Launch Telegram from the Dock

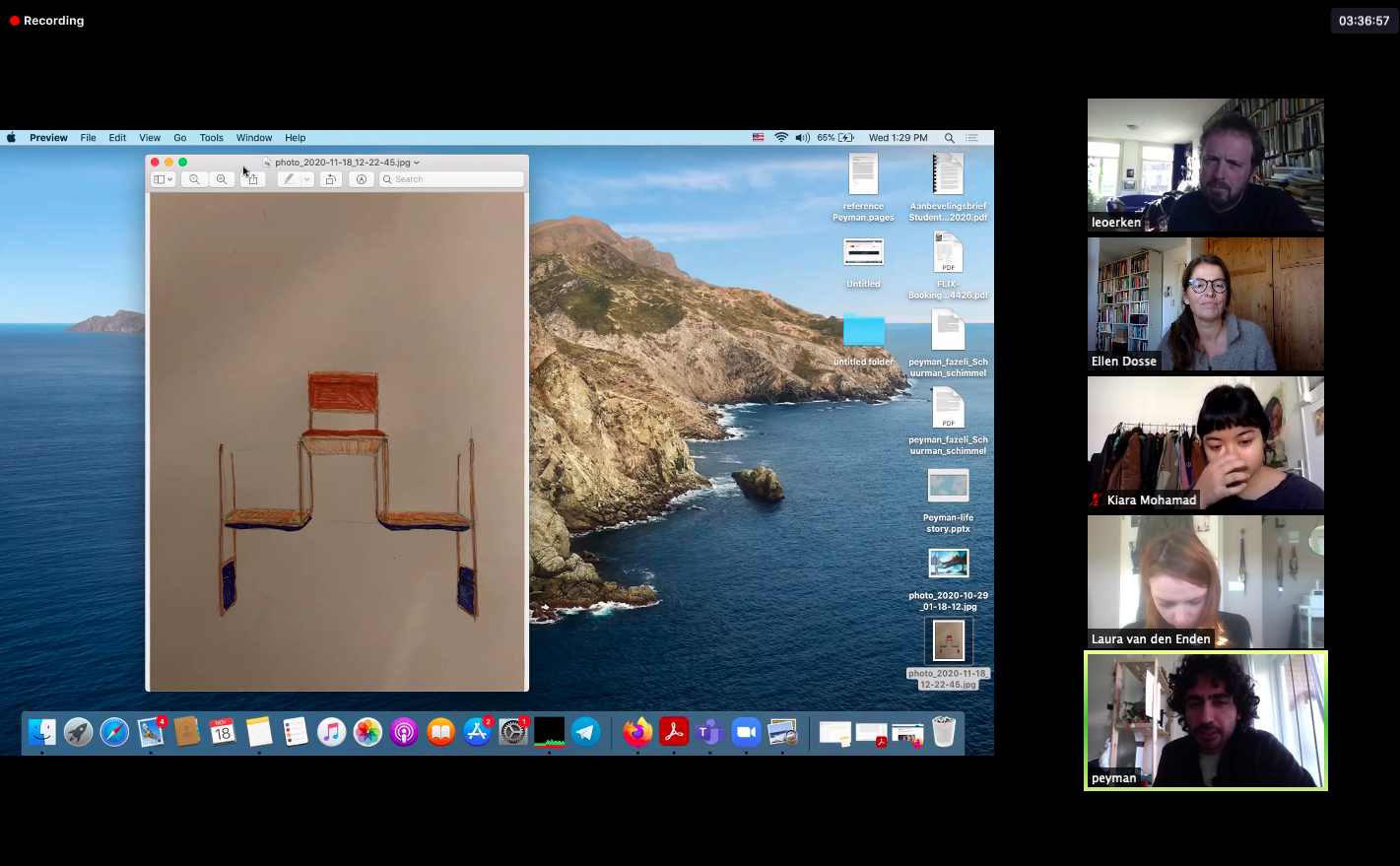pyautogui.click(x=586, y=732)
